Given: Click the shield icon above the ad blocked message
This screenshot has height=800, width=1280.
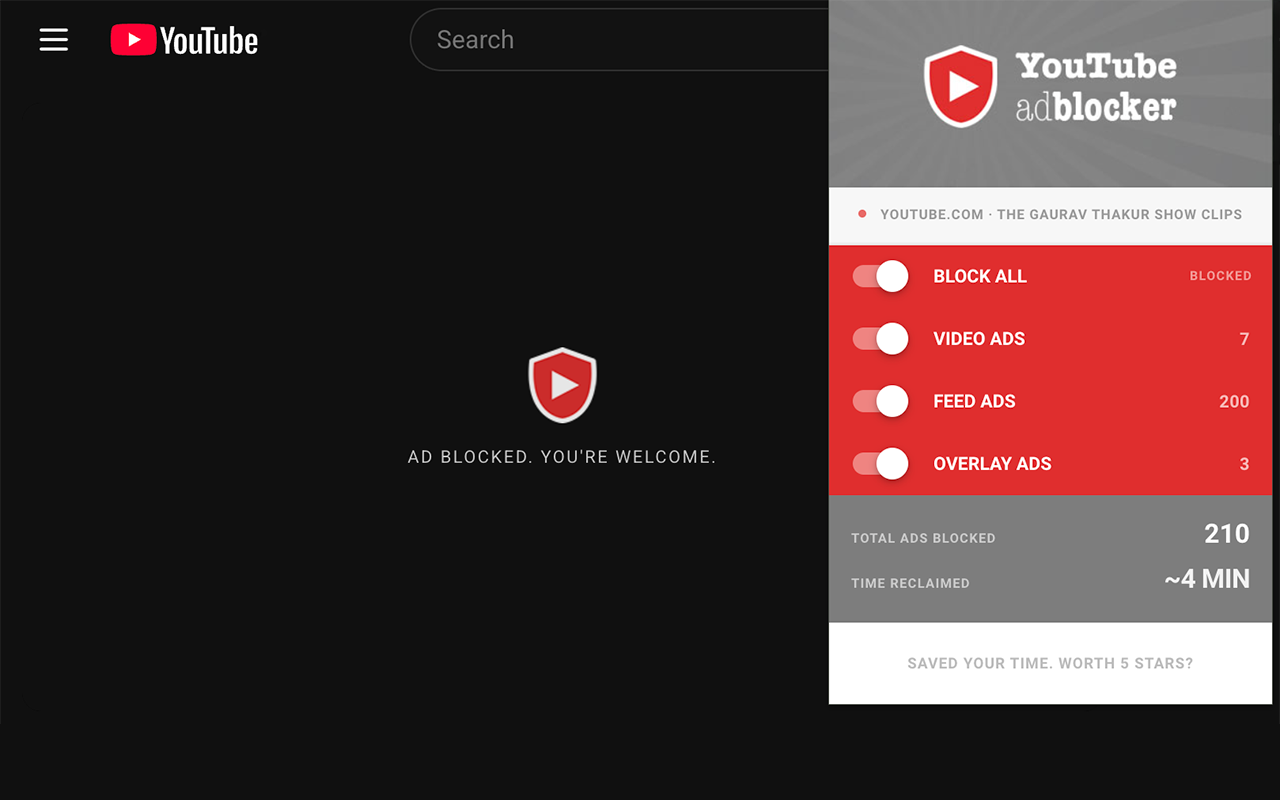Looking at the screenshot, I should (x=562, y=385).
